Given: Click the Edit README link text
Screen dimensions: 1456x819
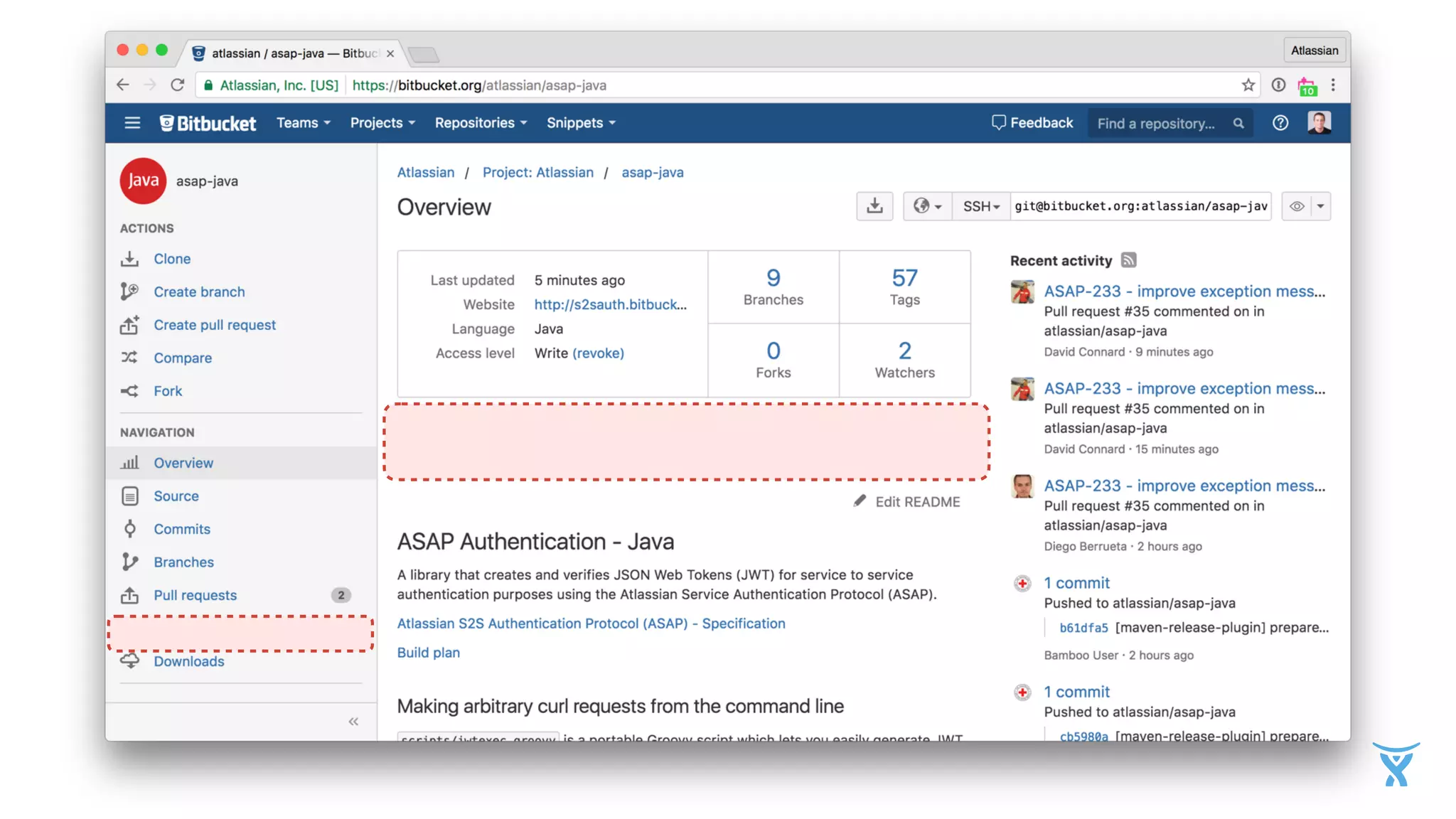Looking at the screenshot, I should (917, 502).
